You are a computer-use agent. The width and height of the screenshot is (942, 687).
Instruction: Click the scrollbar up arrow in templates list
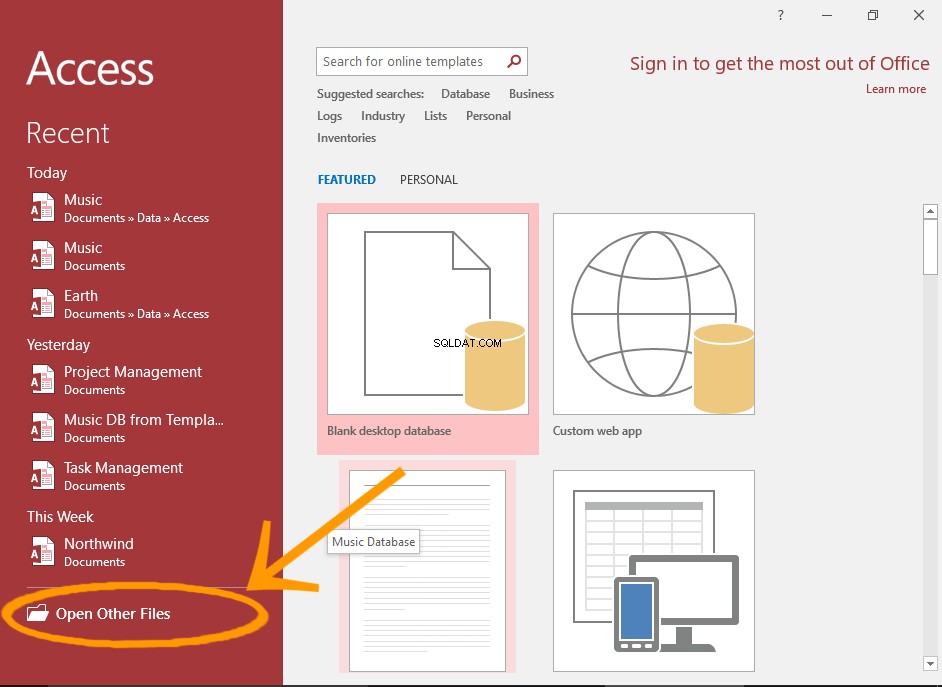click(x=930, y=211)
